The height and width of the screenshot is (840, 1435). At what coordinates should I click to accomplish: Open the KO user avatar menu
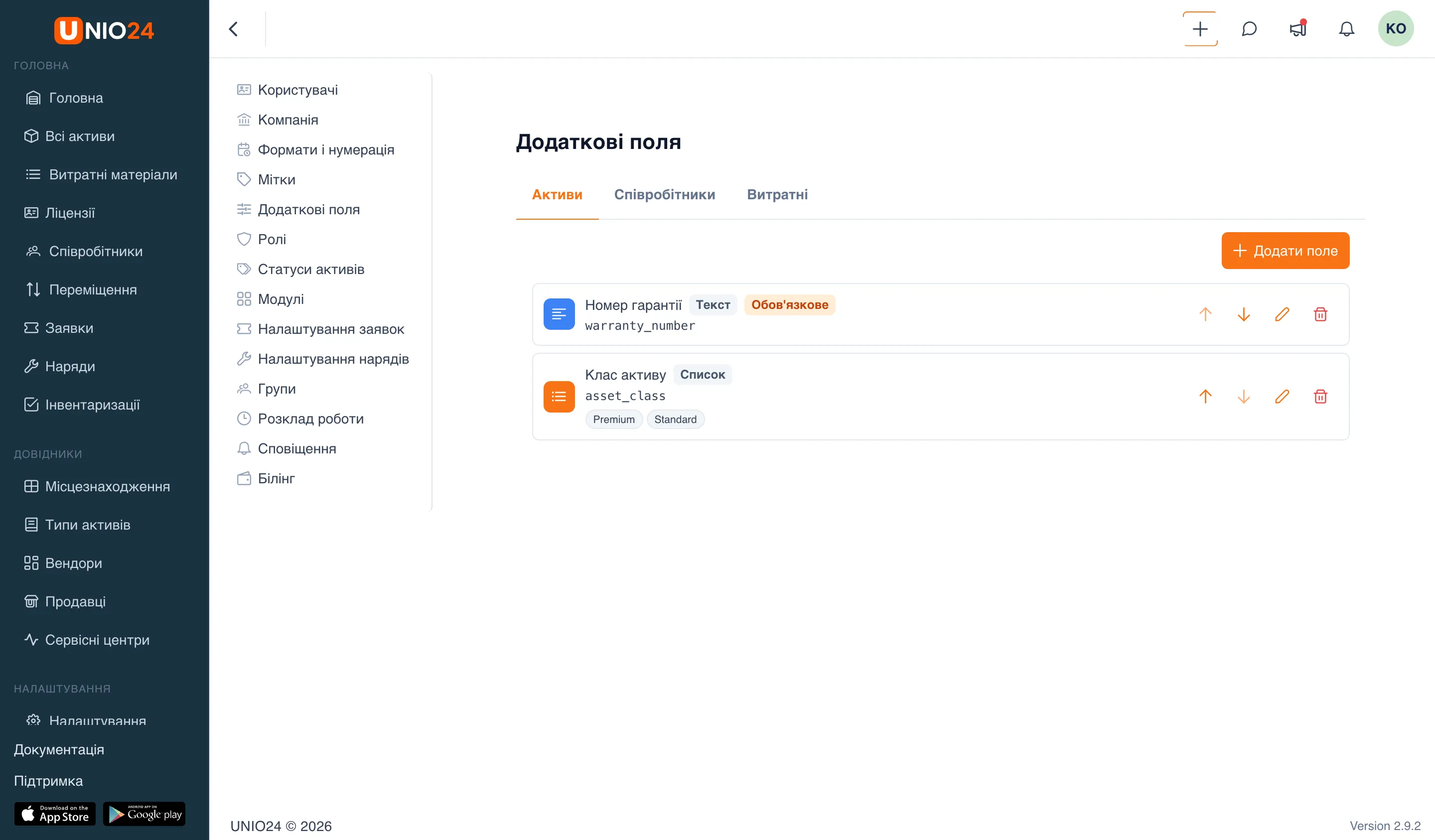[x=1395, y=28]
